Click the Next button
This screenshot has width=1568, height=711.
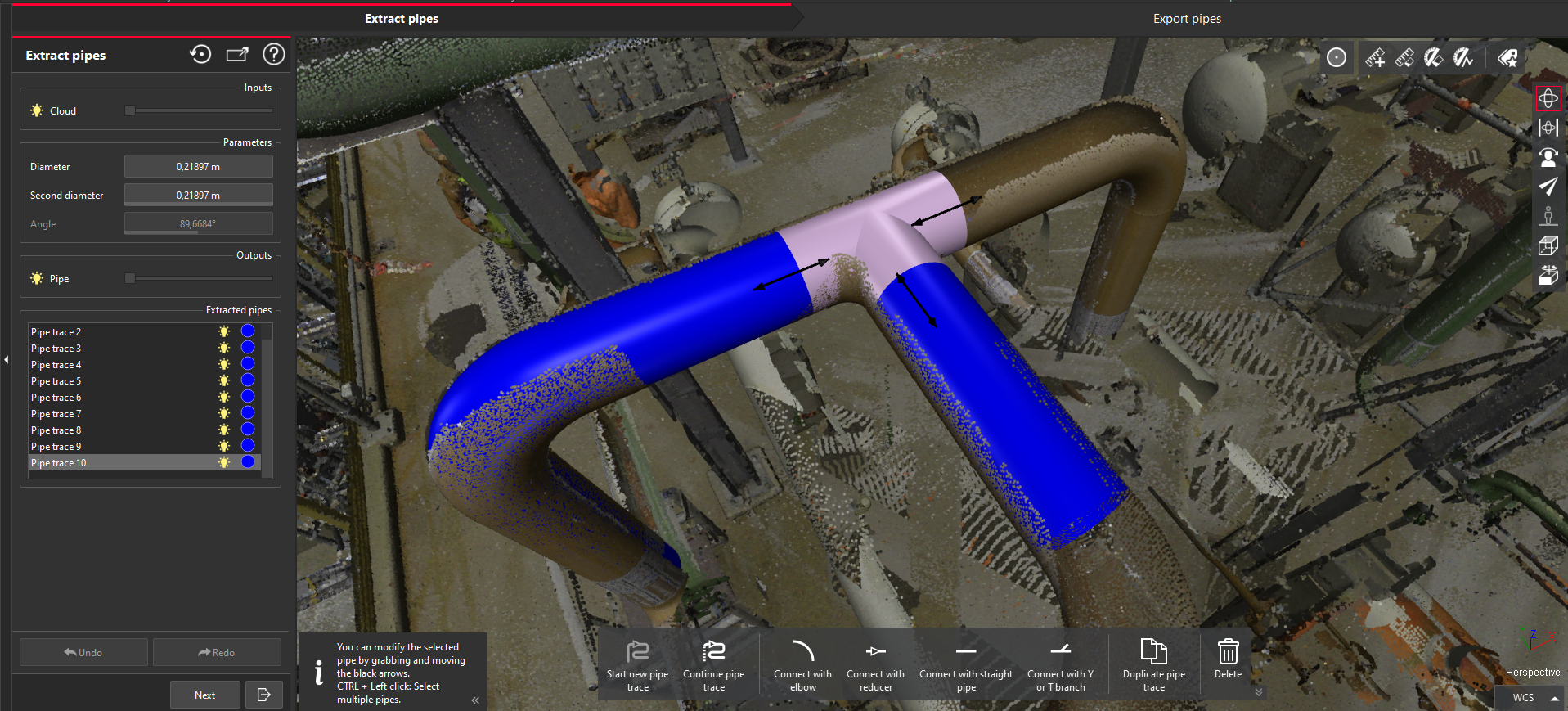pos(204,695)
